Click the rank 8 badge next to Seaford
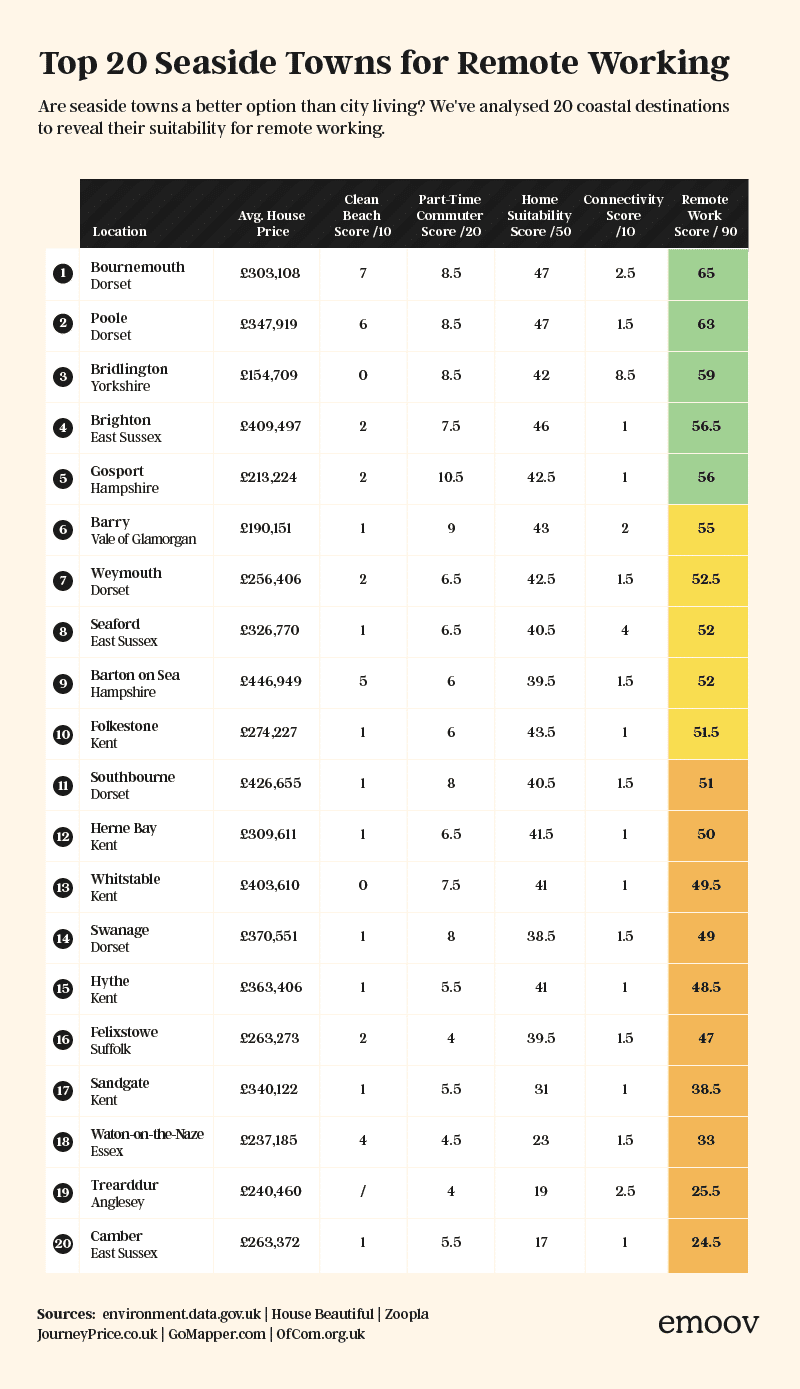The height and width of the screenshot is (1389, 800). point(63,631)
